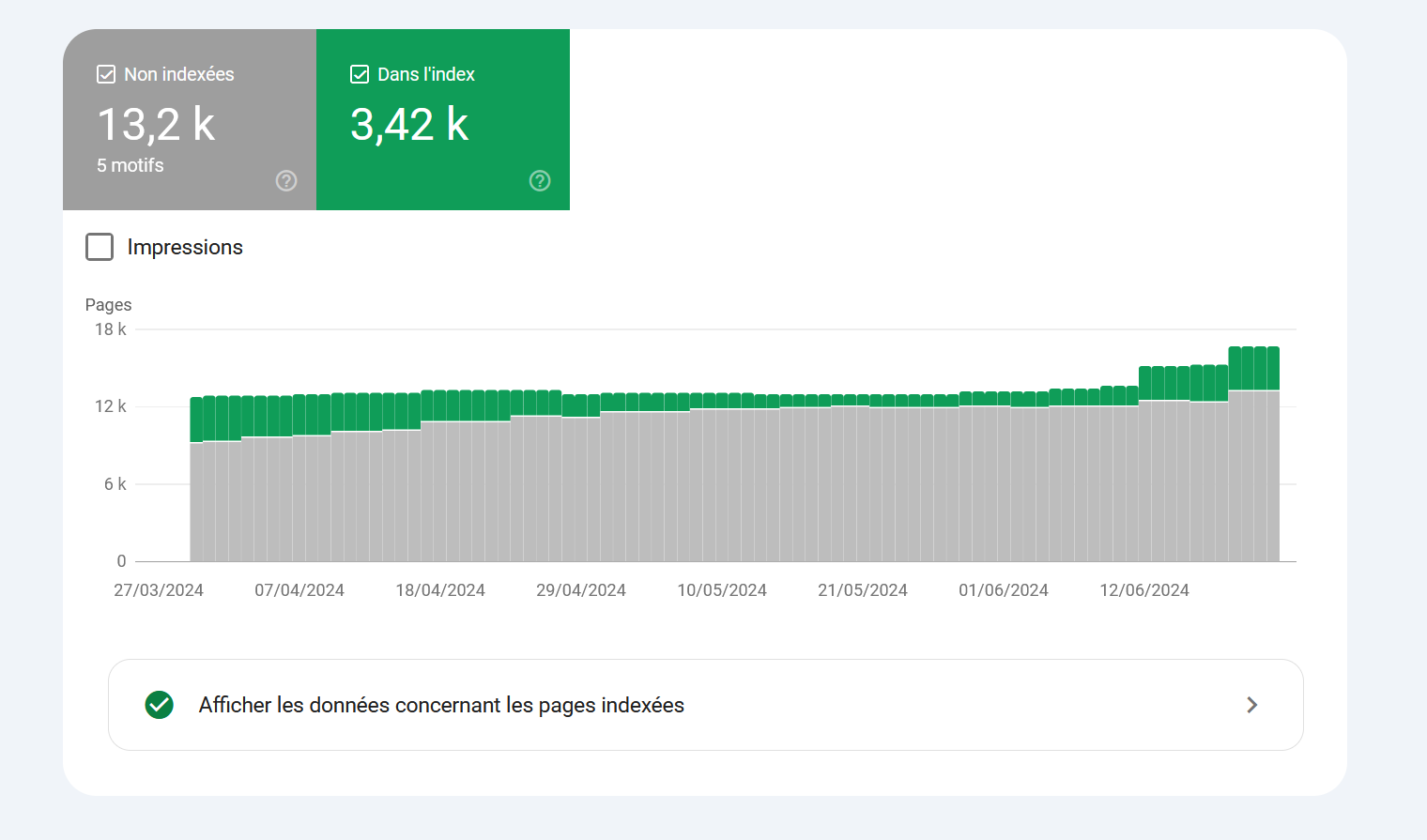Screen dimensions: 1427x840
Task: Click help icon in Dans l'index card
Action: click(540, 181)
